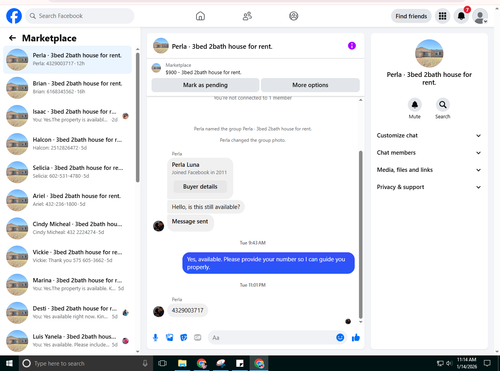Open Windows Start menu

[9, 363]
